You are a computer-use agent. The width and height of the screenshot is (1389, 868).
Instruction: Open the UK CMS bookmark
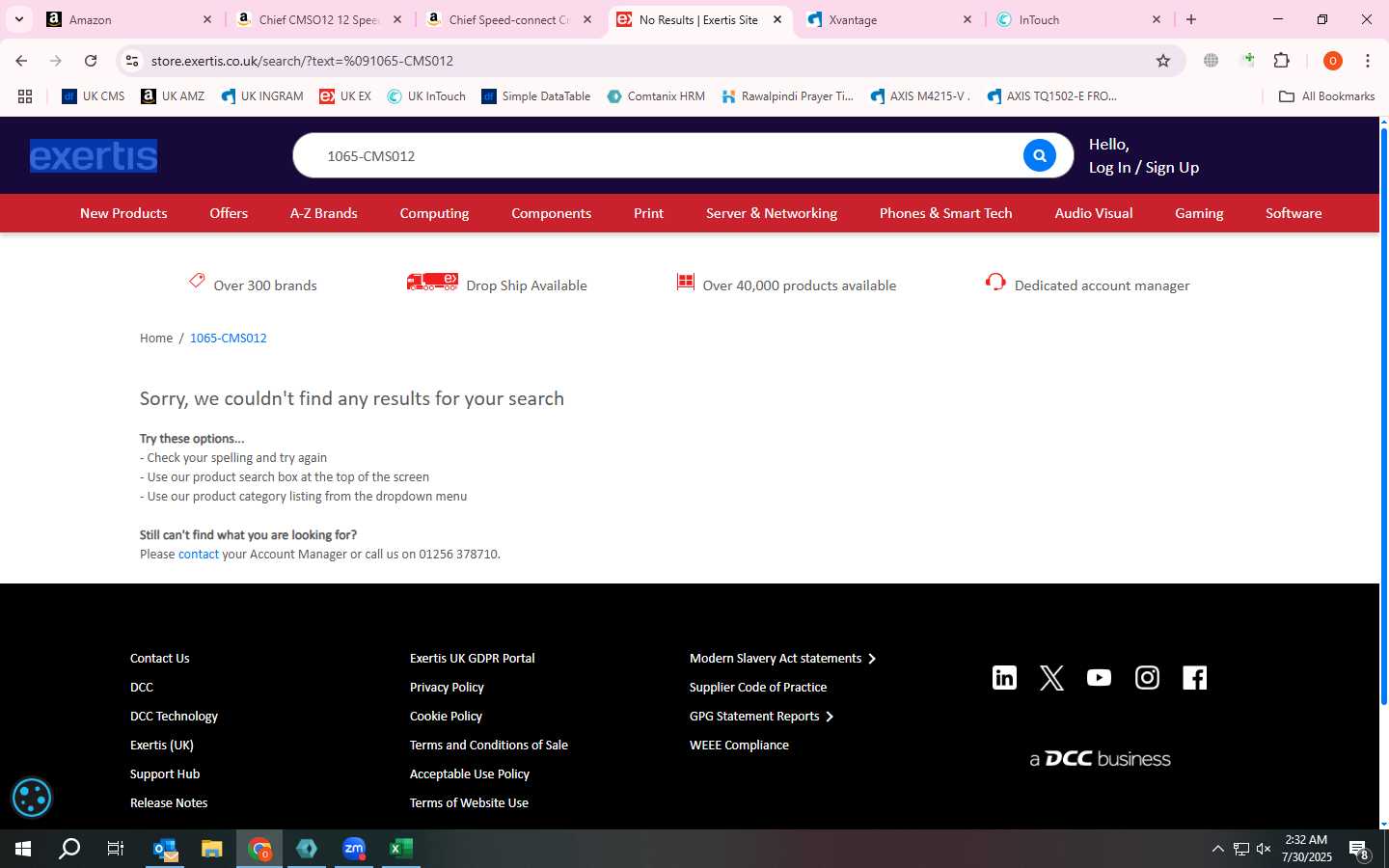pyautogui.click(x=94, y=96)
